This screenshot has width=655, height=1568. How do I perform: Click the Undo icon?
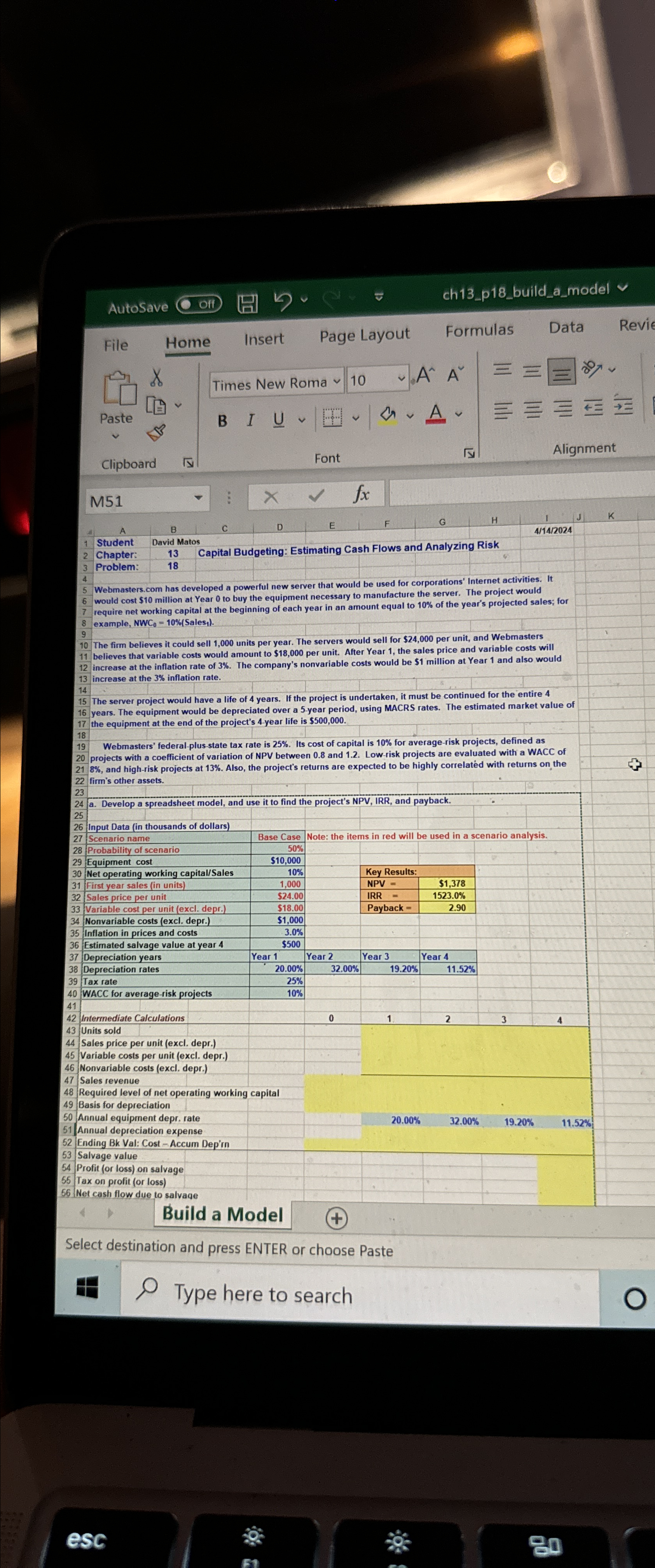pos(282,301)
